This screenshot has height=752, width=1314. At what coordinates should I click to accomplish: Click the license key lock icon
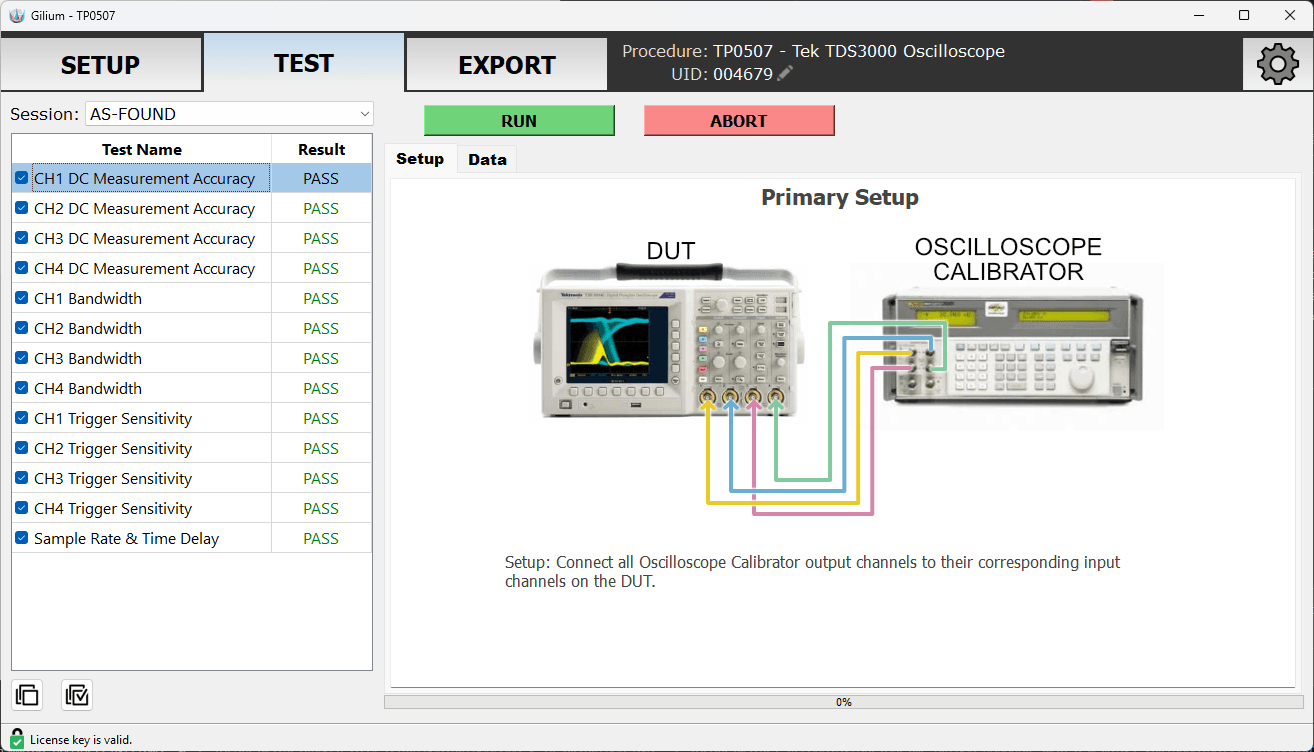tap(17, 738)
